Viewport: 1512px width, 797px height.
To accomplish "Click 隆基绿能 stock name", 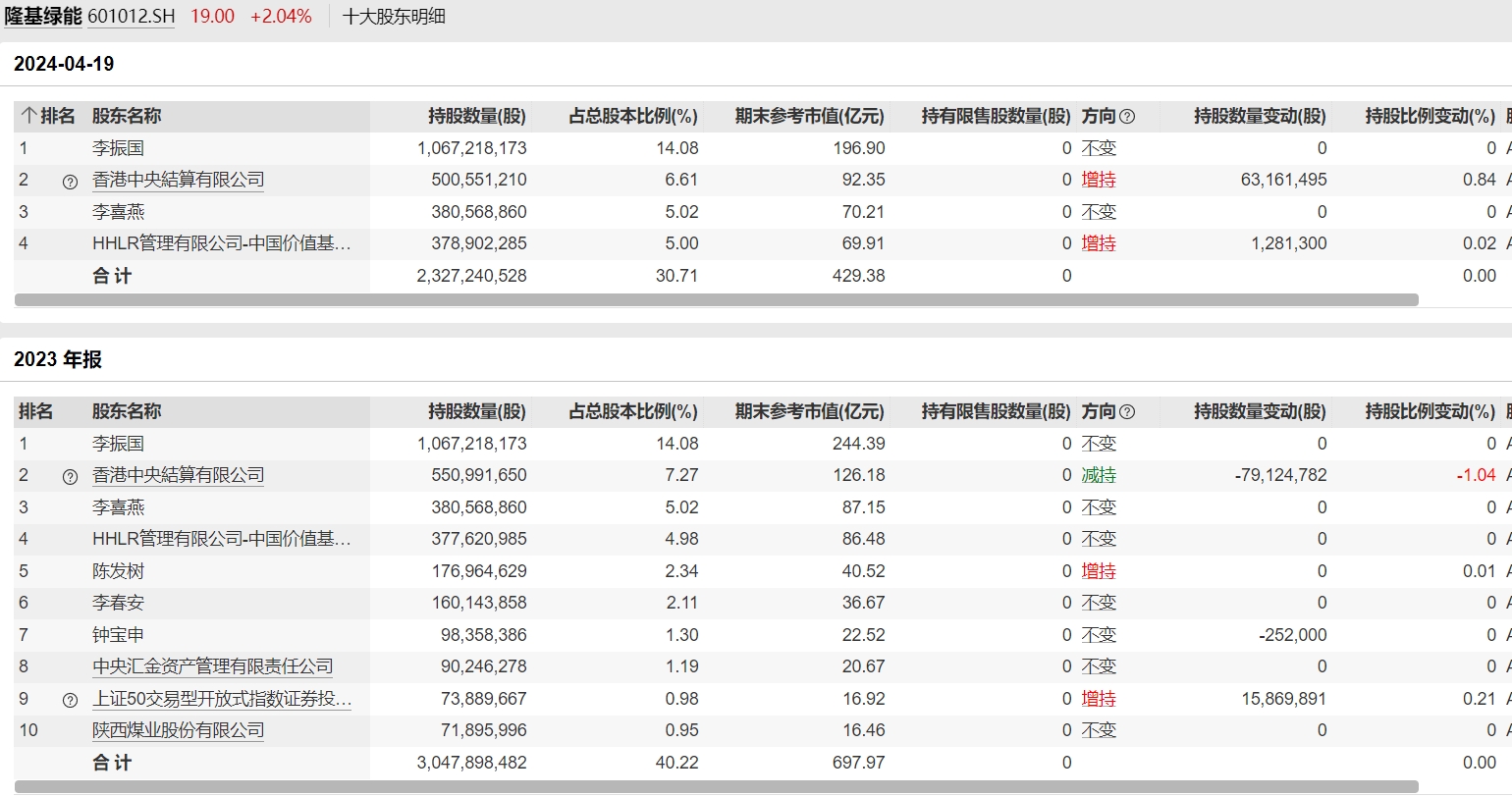I will (43, 16).
